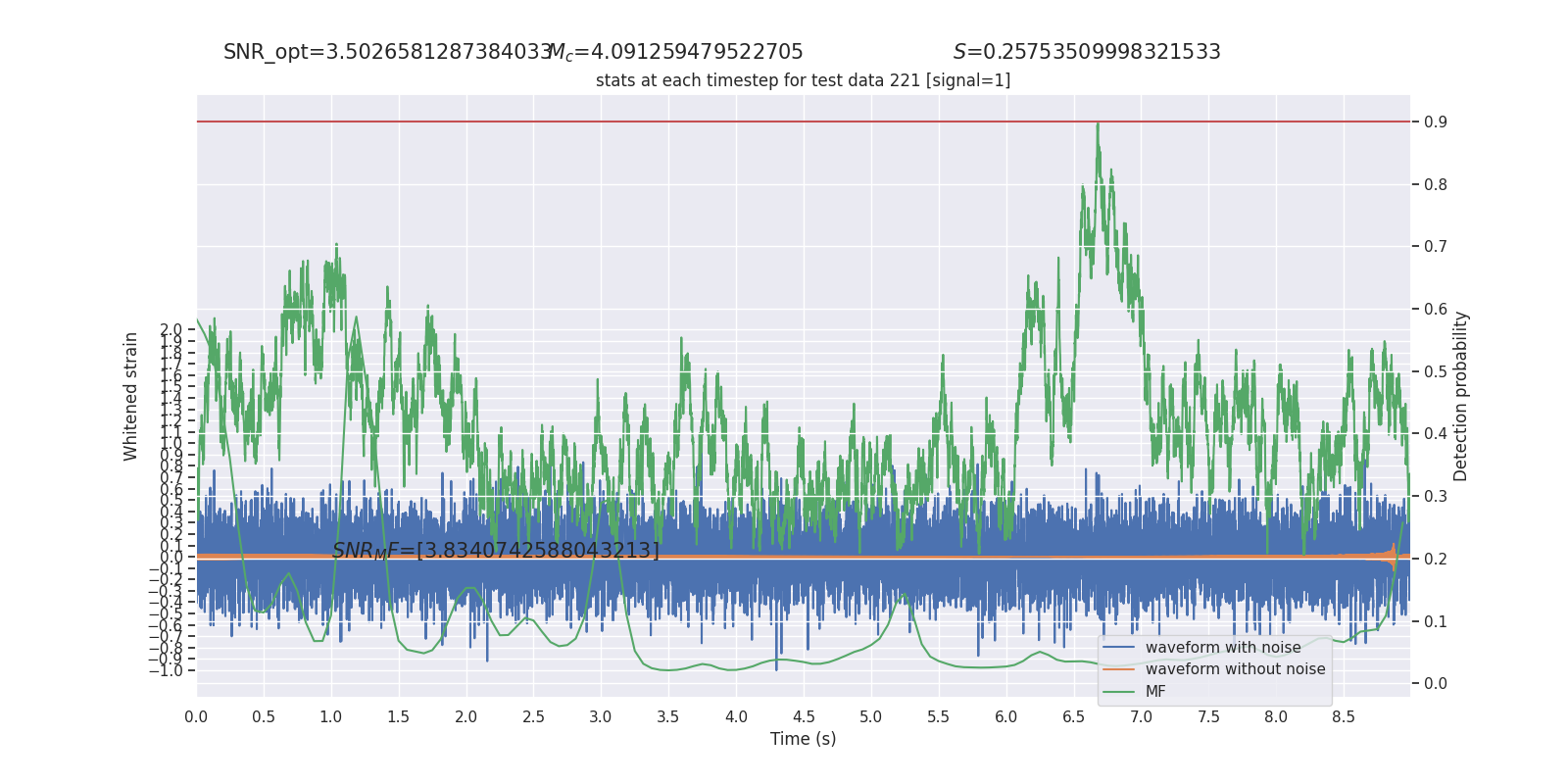Click the 'Detection probability' right axis label

[x=1460, y=396]
